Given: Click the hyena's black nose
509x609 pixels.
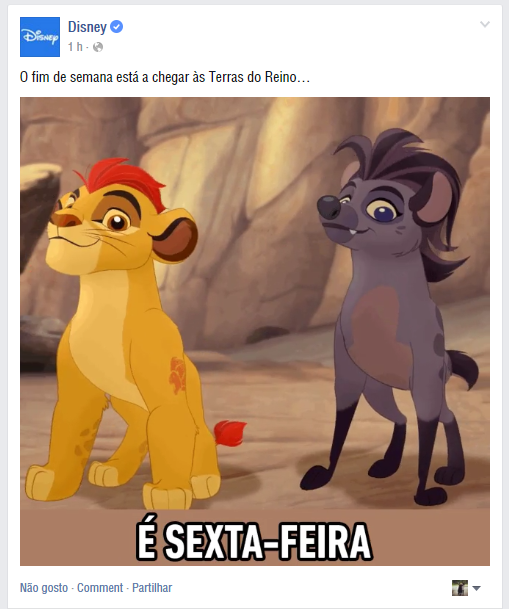Looking at the screenshot, I should point(329,207).
